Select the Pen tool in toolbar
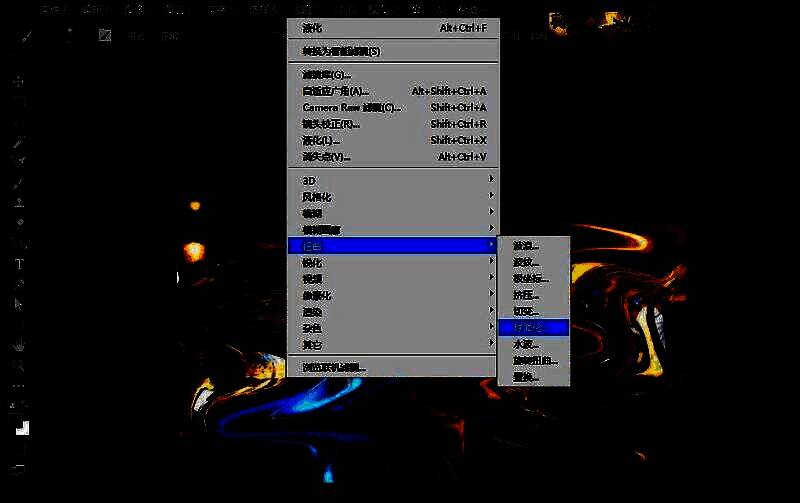800x503 pixels. click(19, 284)
